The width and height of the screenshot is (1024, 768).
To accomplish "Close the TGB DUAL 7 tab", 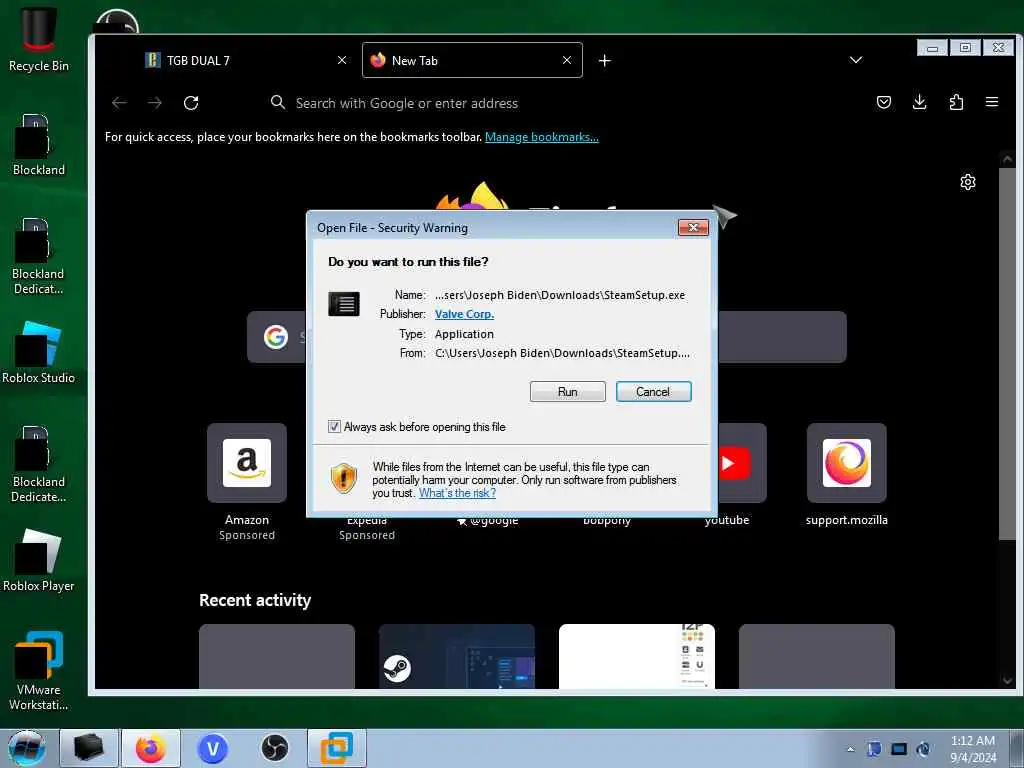I will point(342,60).
